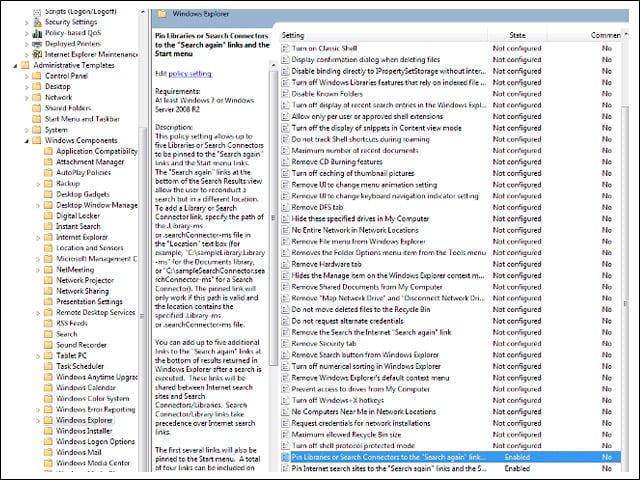Click policy icon for Maximum allowed Recycle Bin size

[x=285, y=435]
